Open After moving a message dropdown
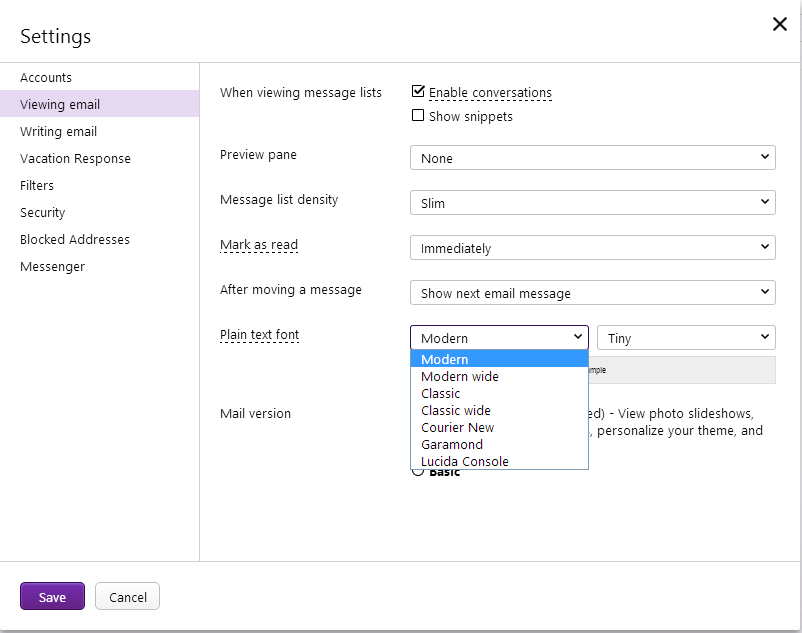 click(x=592, y=293)
